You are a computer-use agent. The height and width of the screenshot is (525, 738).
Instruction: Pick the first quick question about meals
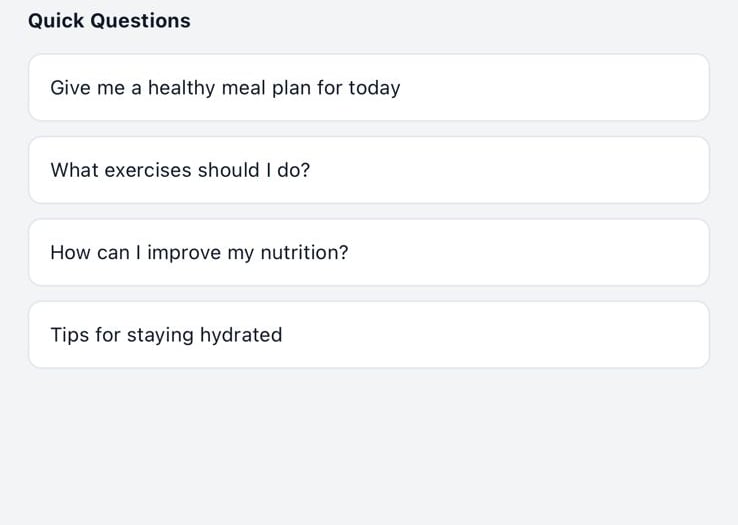click(x=368, y=88)
